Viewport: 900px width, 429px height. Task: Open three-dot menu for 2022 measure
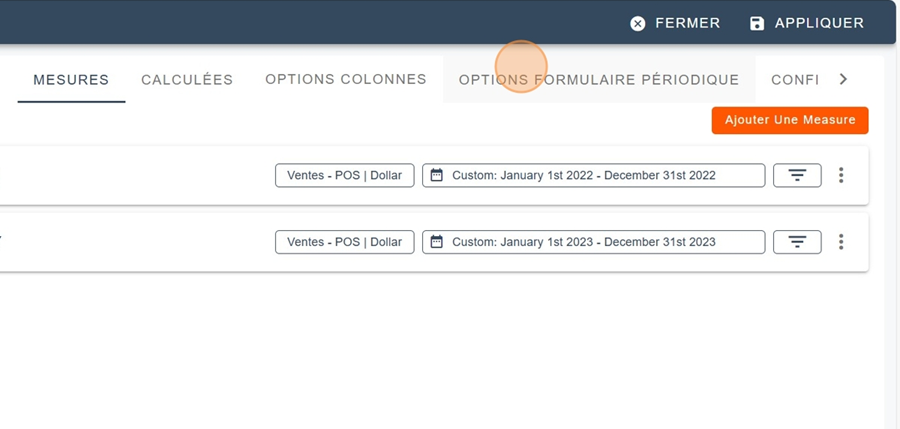(x=841, y=175)
